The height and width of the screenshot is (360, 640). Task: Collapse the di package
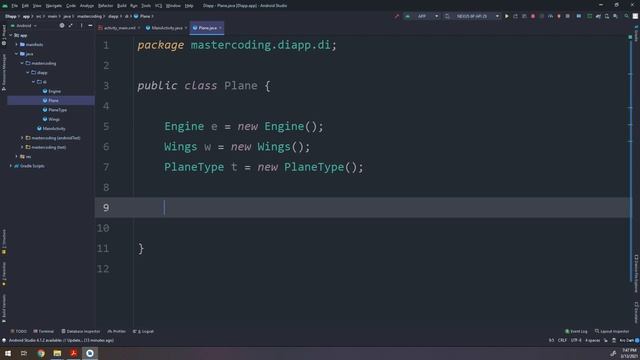(34, 82)
